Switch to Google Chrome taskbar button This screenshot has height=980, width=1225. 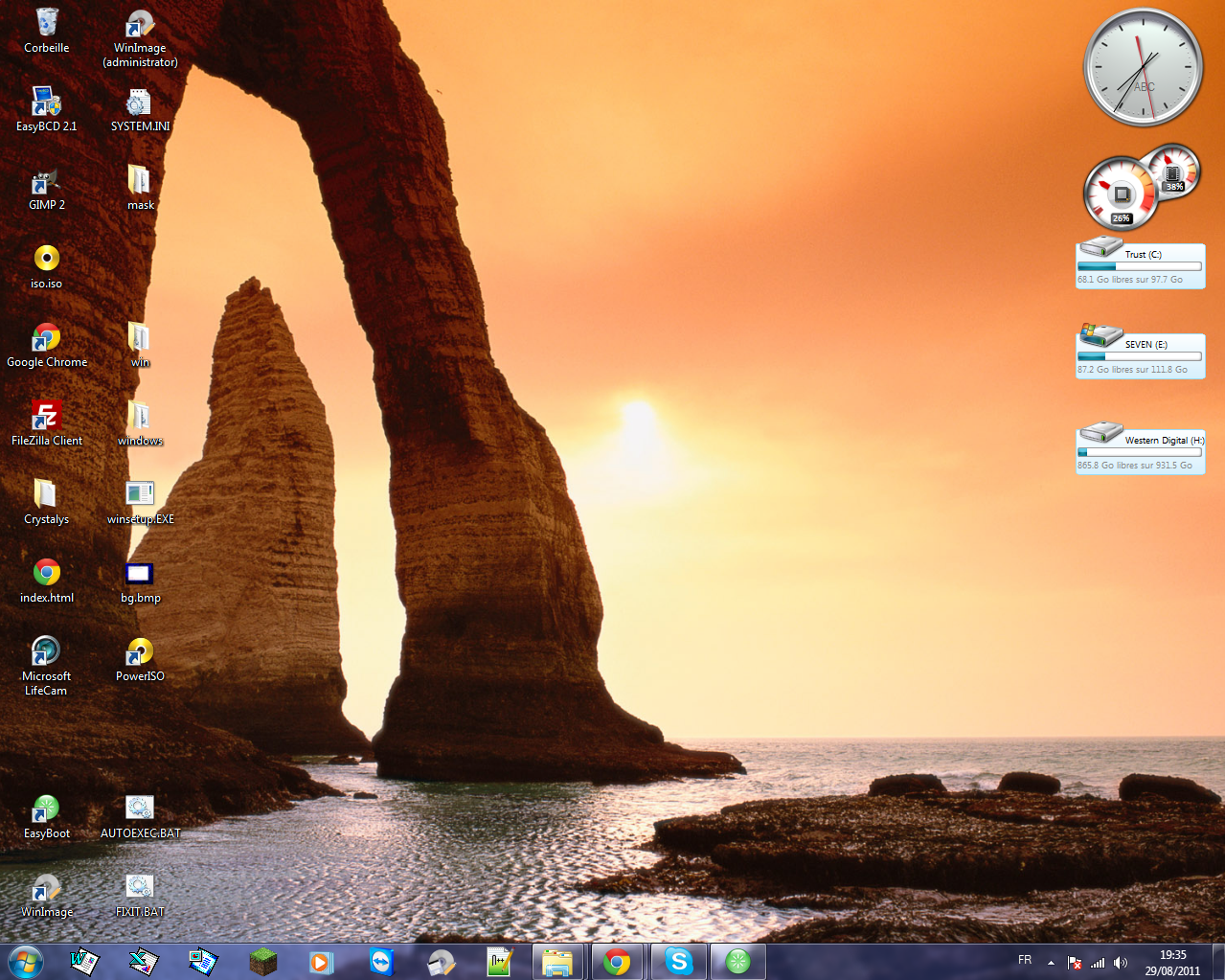click(619, 961)
